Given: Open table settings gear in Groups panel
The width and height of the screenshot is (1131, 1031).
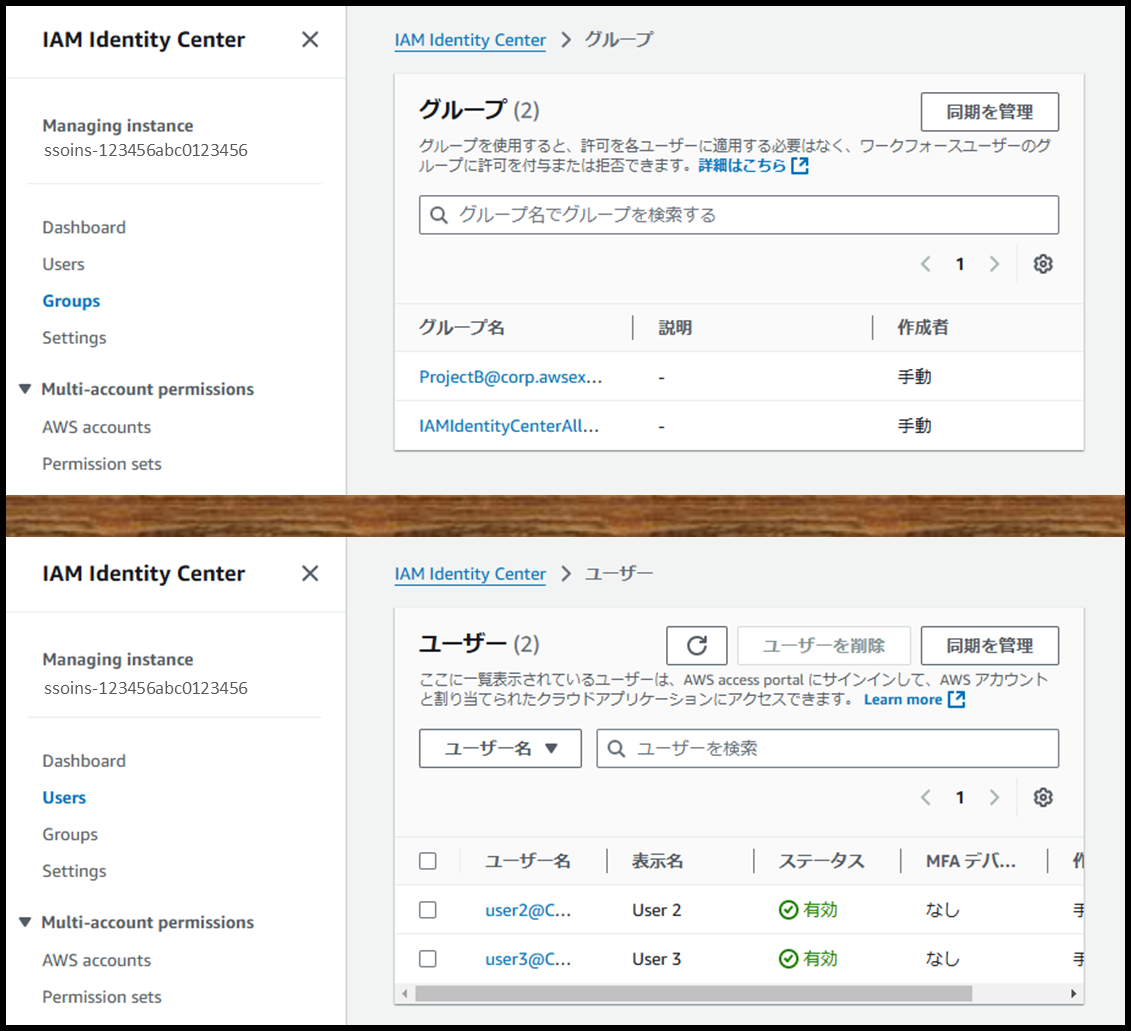Looking at the screenshot, I should coord(1043,264).
